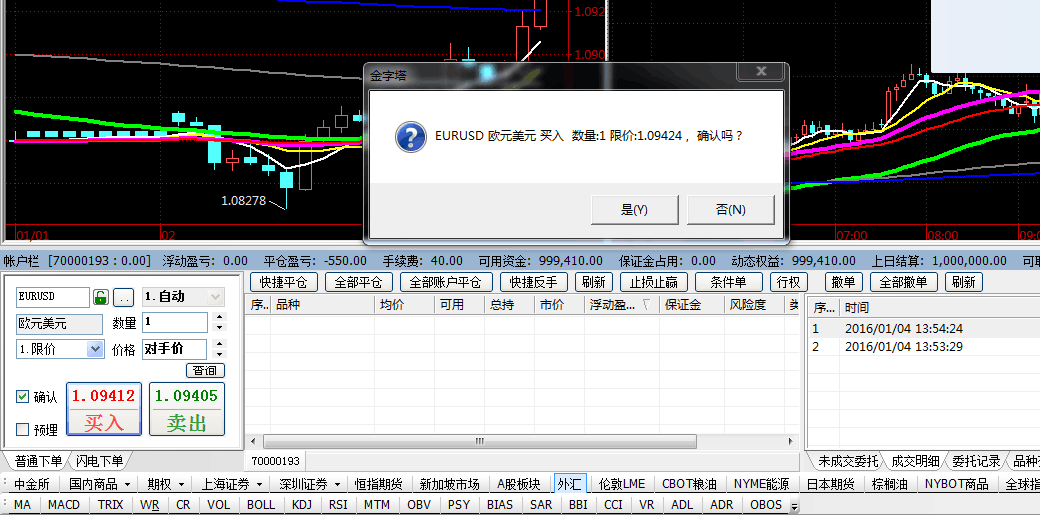Click the red 买入 buy price button

104,409
